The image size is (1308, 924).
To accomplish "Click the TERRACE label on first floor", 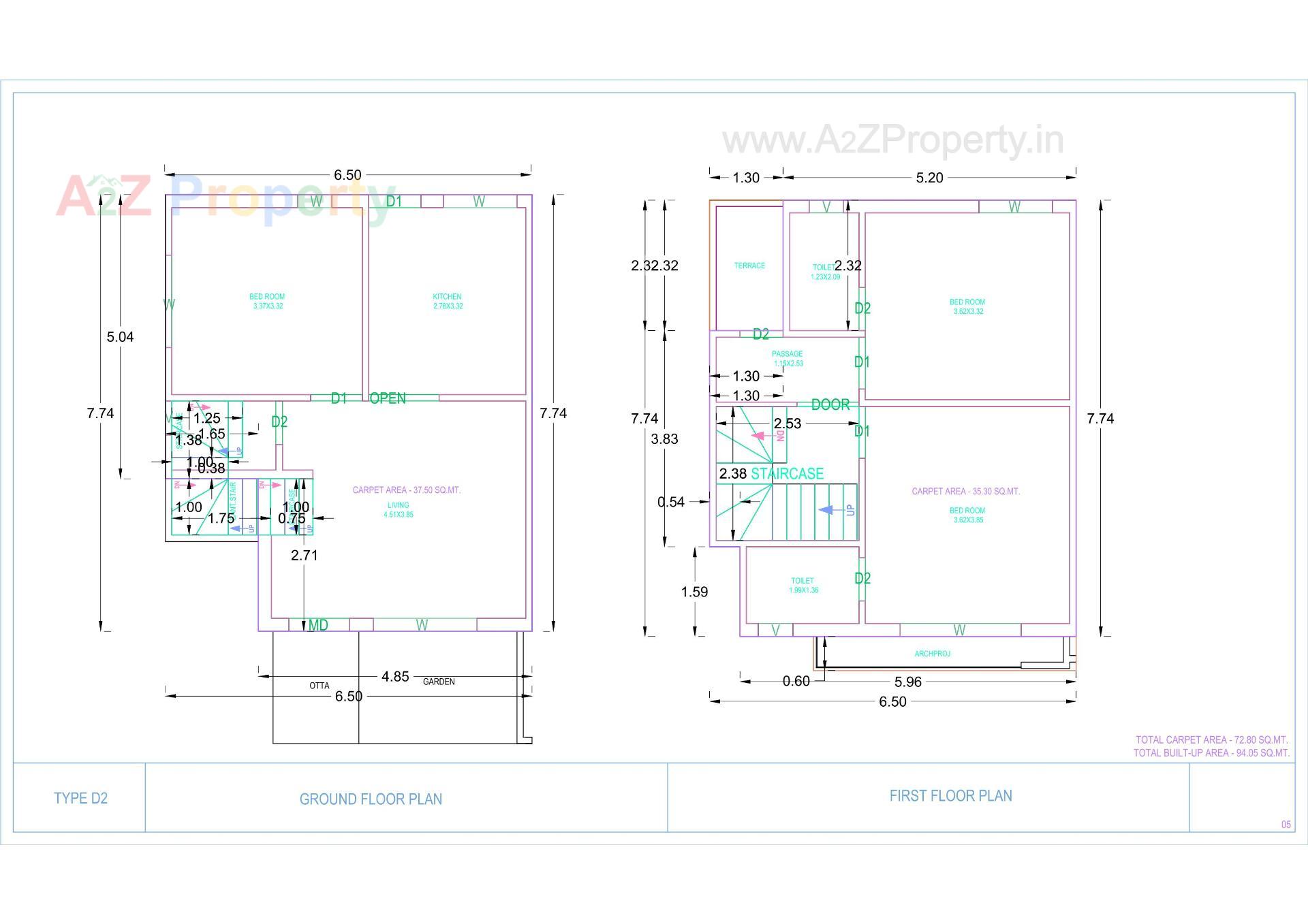I will pyautogui.click(x=749, y=266).
